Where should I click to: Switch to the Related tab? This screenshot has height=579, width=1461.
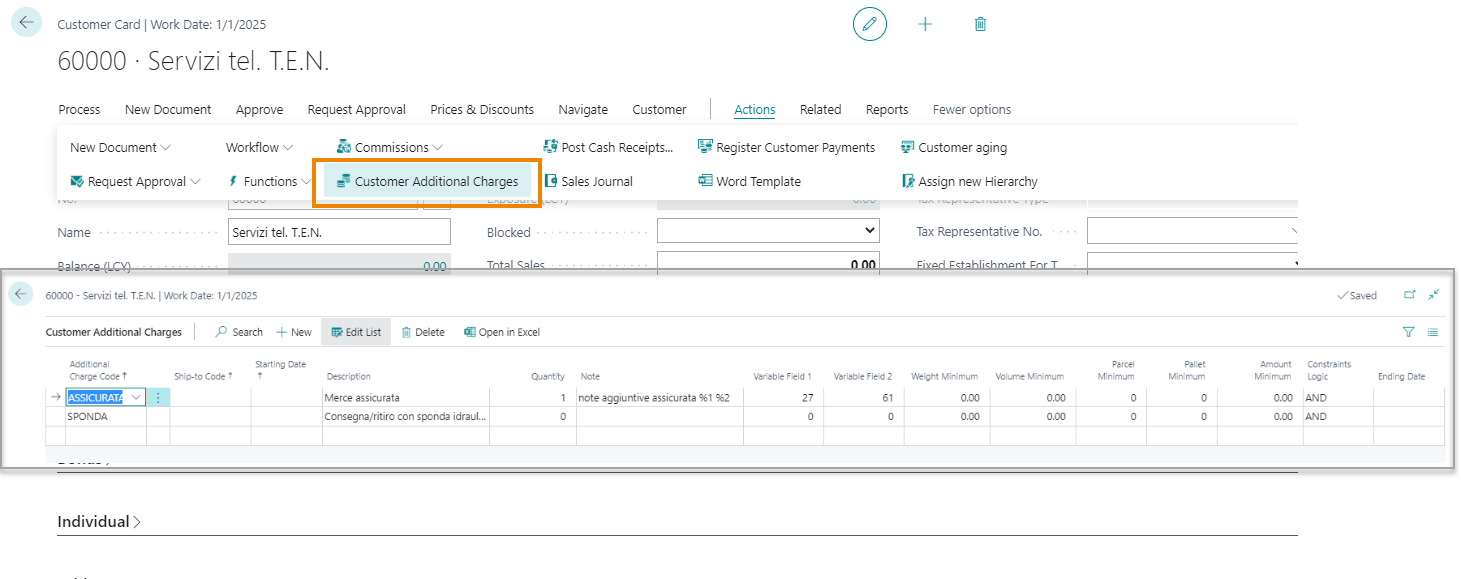pos(820,110)
